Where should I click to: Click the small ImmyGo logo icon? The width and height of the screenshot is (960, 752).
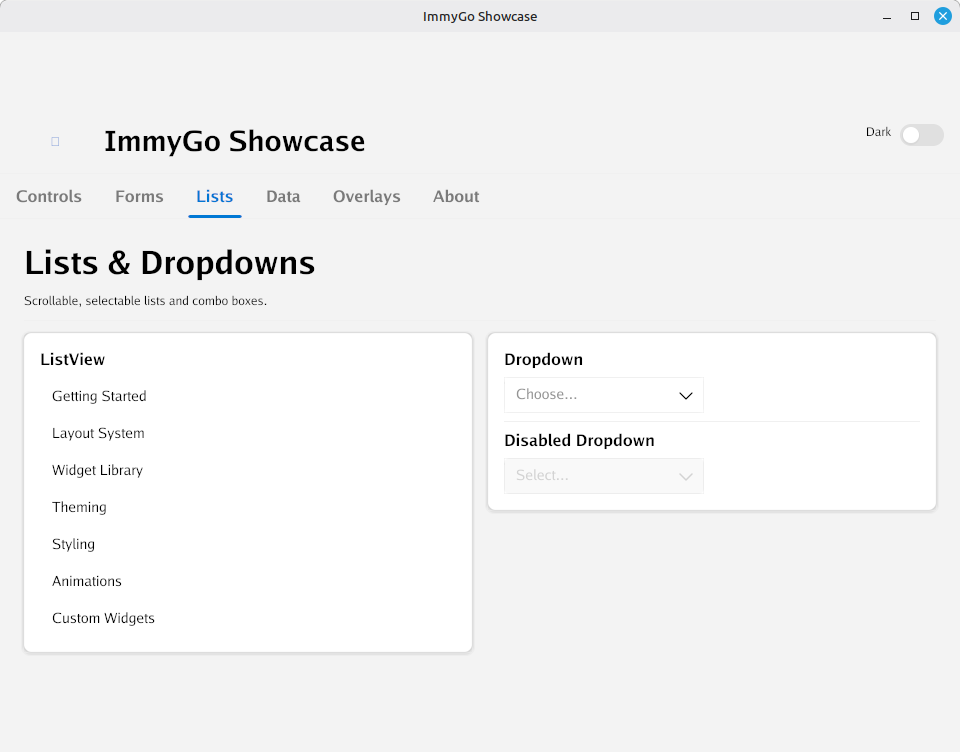(x=54, y=141)
